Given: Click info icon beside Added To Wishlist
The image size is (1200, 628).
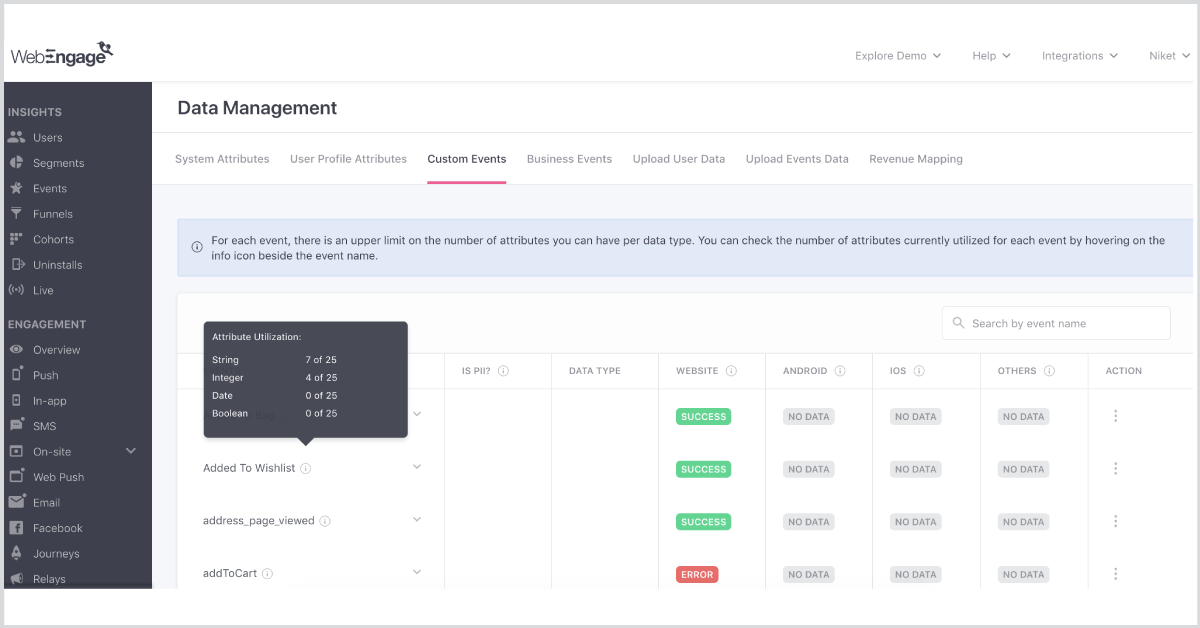Looking at the screenshot, I should 306,468.
